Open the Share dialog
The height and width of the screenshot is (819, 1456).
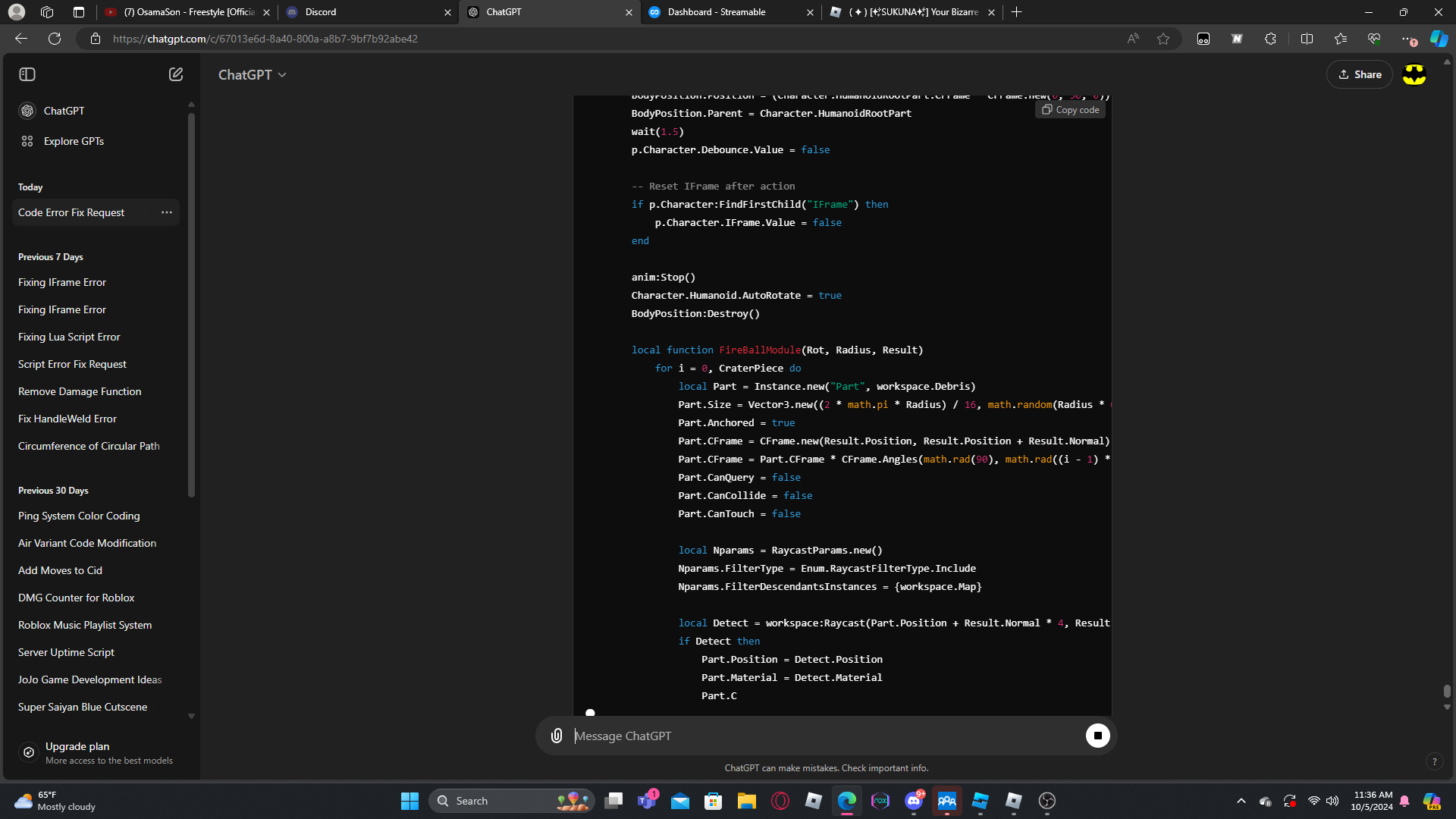pos(1360,74)
